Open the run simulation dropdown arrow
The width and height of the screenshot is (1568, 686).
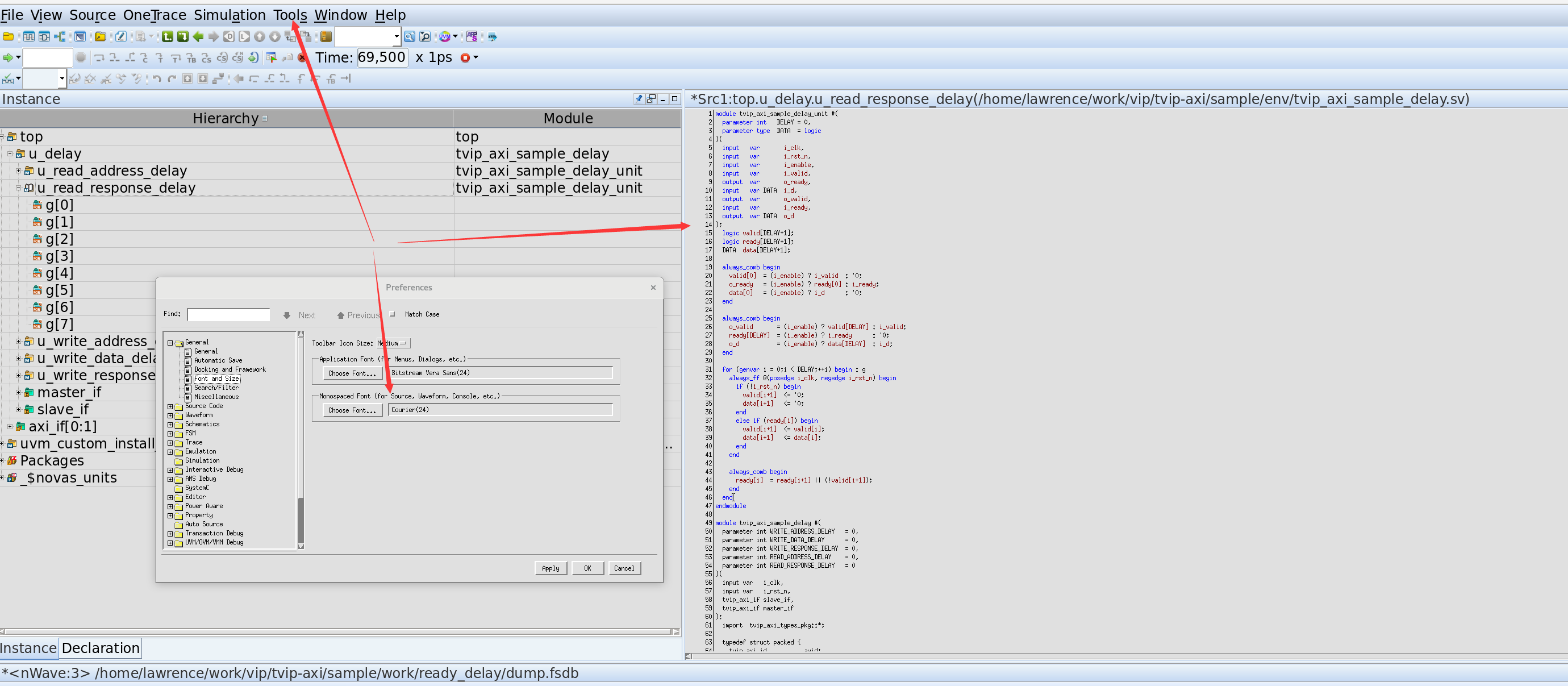18,58
